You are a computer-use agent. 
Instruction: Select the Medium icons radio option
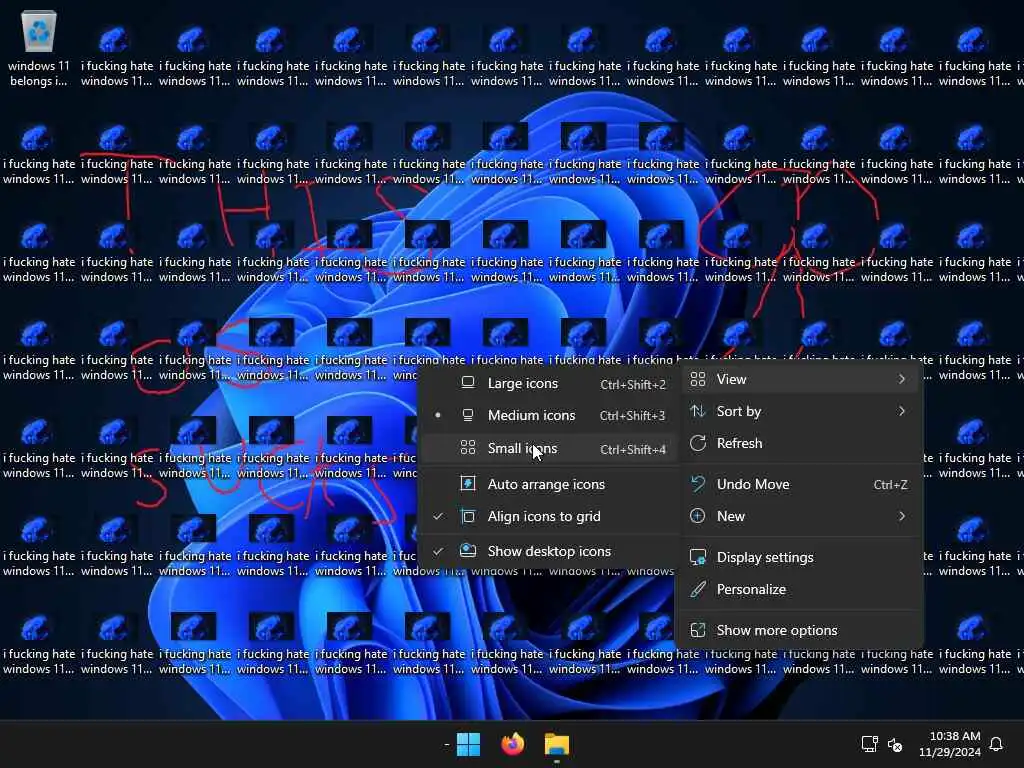[x=549, y=415]
